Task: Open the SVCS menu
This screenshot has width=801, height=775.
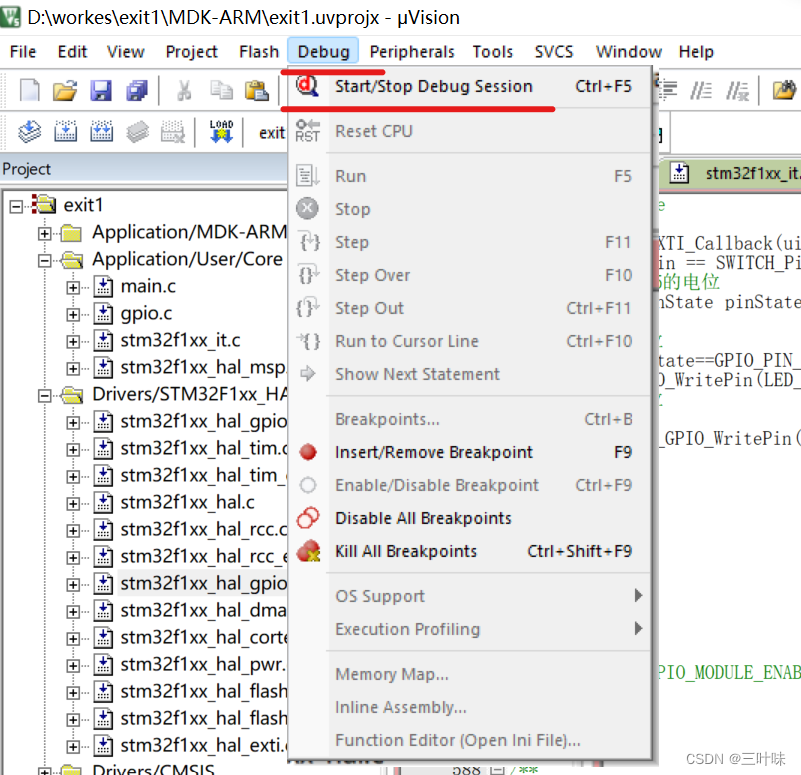Action: pos(554,52)
